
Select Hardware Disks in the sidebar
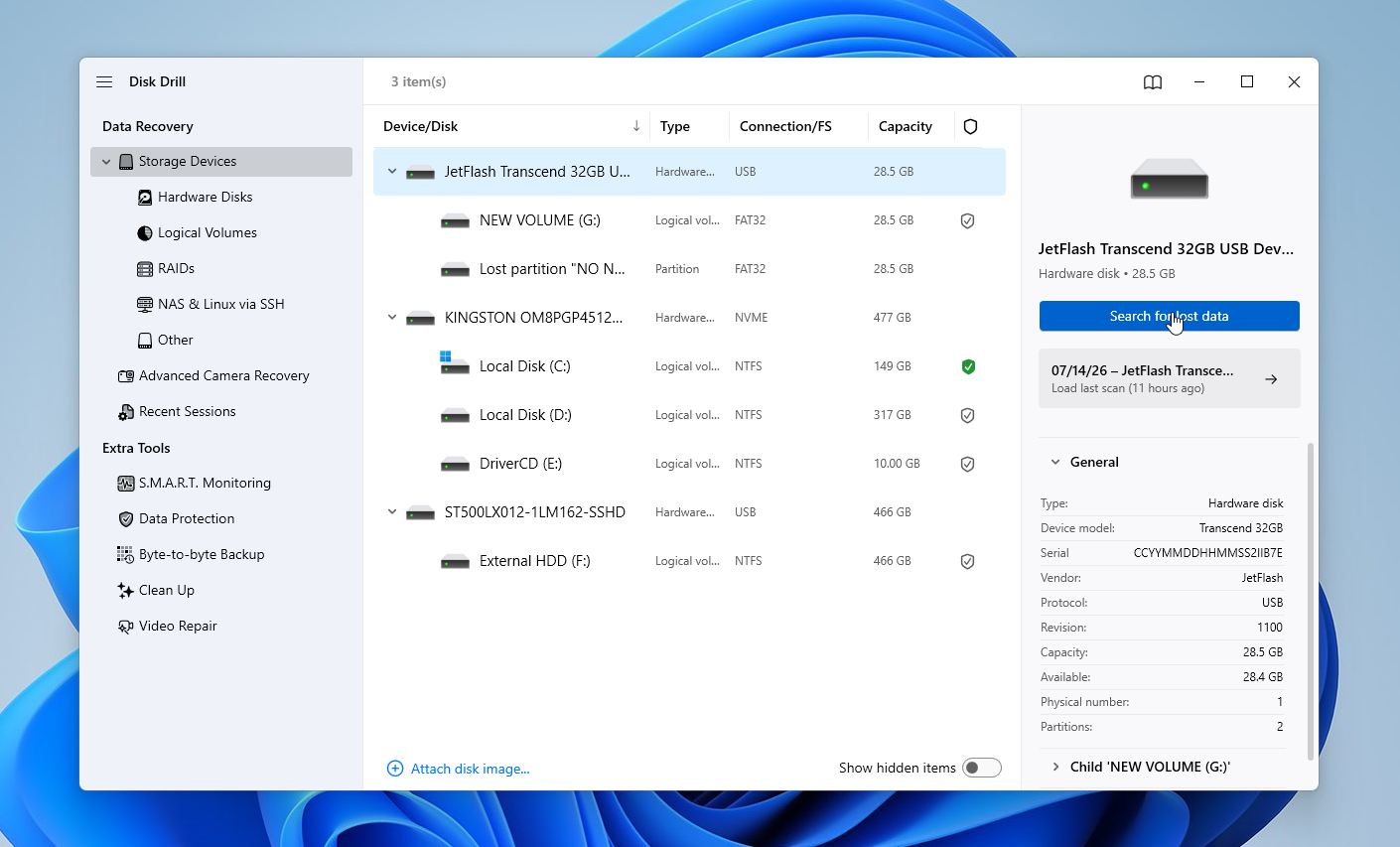[206, 197]
